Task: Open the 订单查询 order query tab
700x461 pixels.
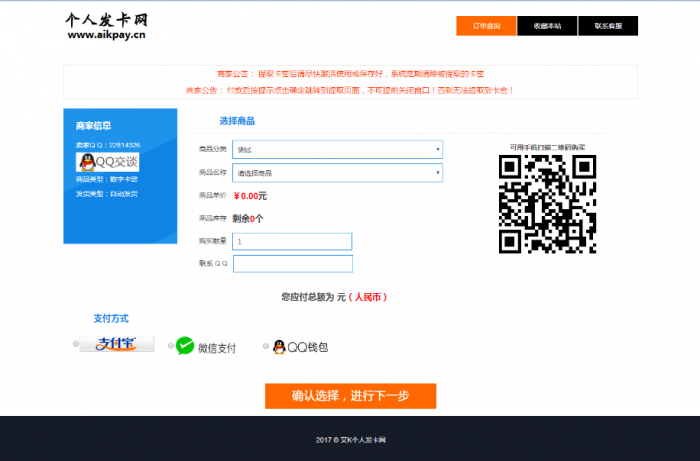Action: click(x=486, y=26)
